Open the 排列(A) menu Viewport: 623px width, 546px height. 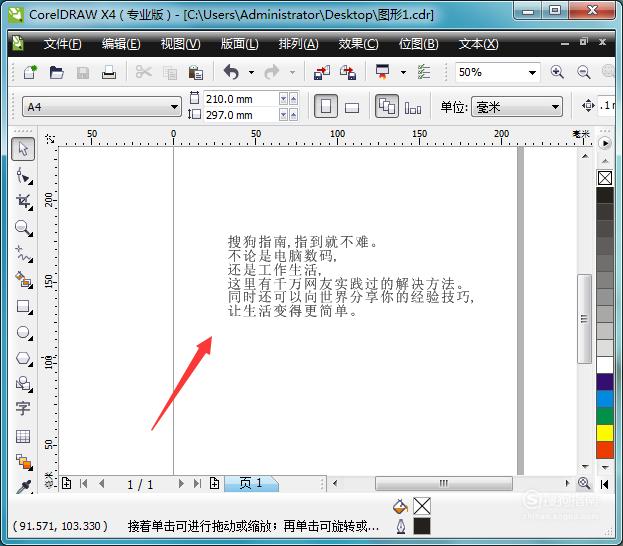click(x=298, y=44)
